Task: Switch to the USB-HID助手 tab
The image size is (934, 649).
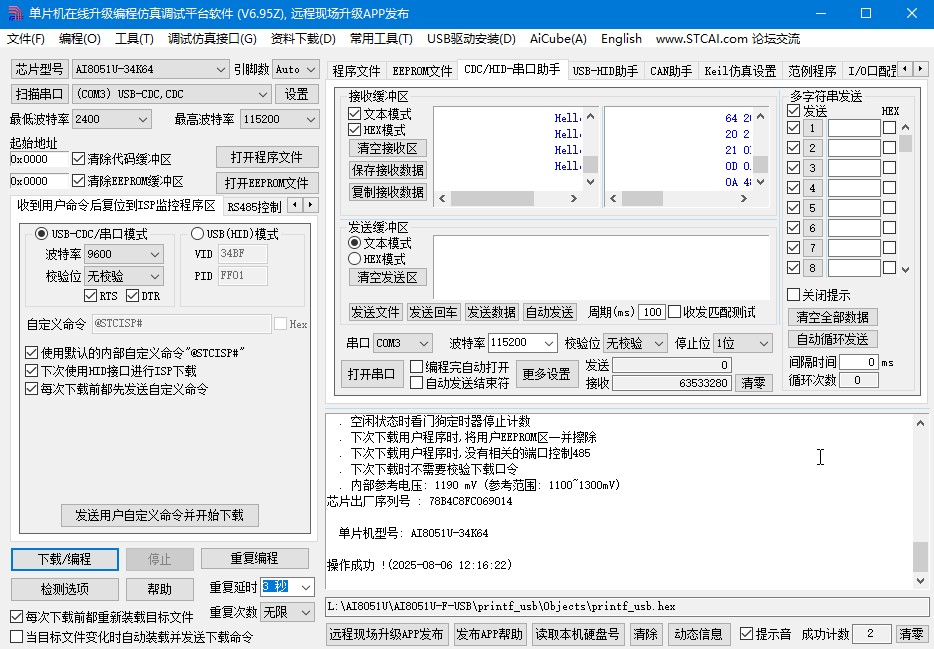Action: (605, 71)
